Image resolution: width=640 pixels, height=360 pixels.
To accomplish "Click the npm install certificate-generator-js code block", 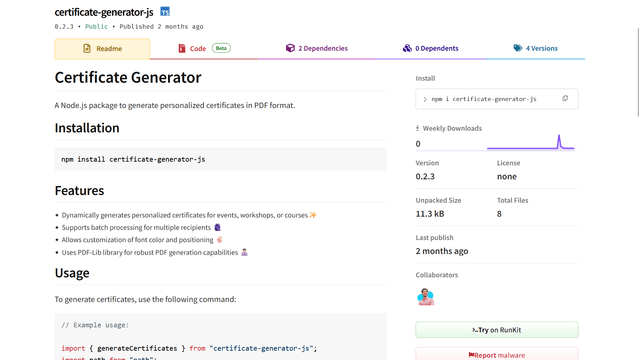I will (x=220, y=159).
